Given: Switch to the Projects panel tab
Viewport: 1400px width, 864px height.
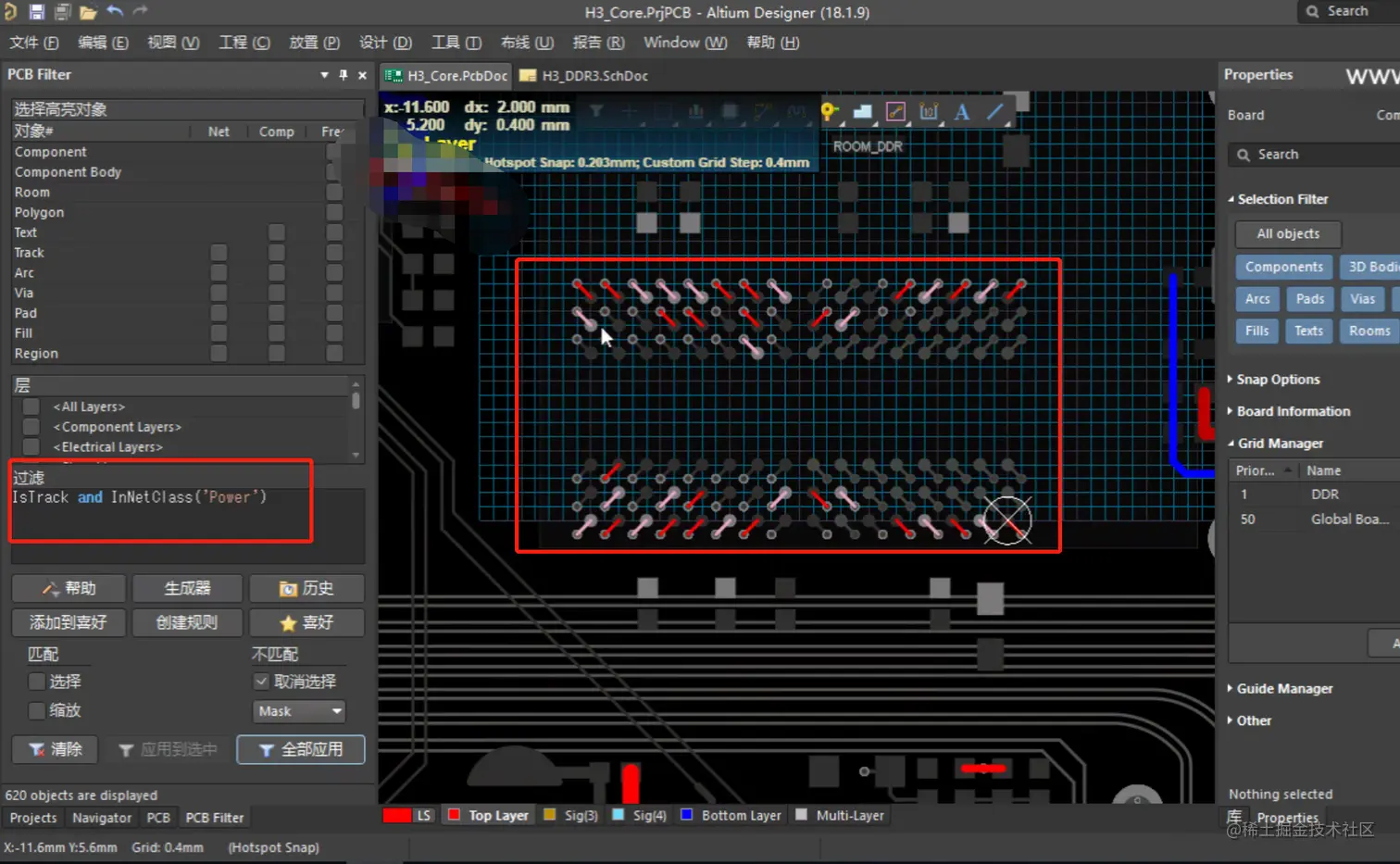Looking at the screenshot, I should pyautogui.click(x=33, y=818).
